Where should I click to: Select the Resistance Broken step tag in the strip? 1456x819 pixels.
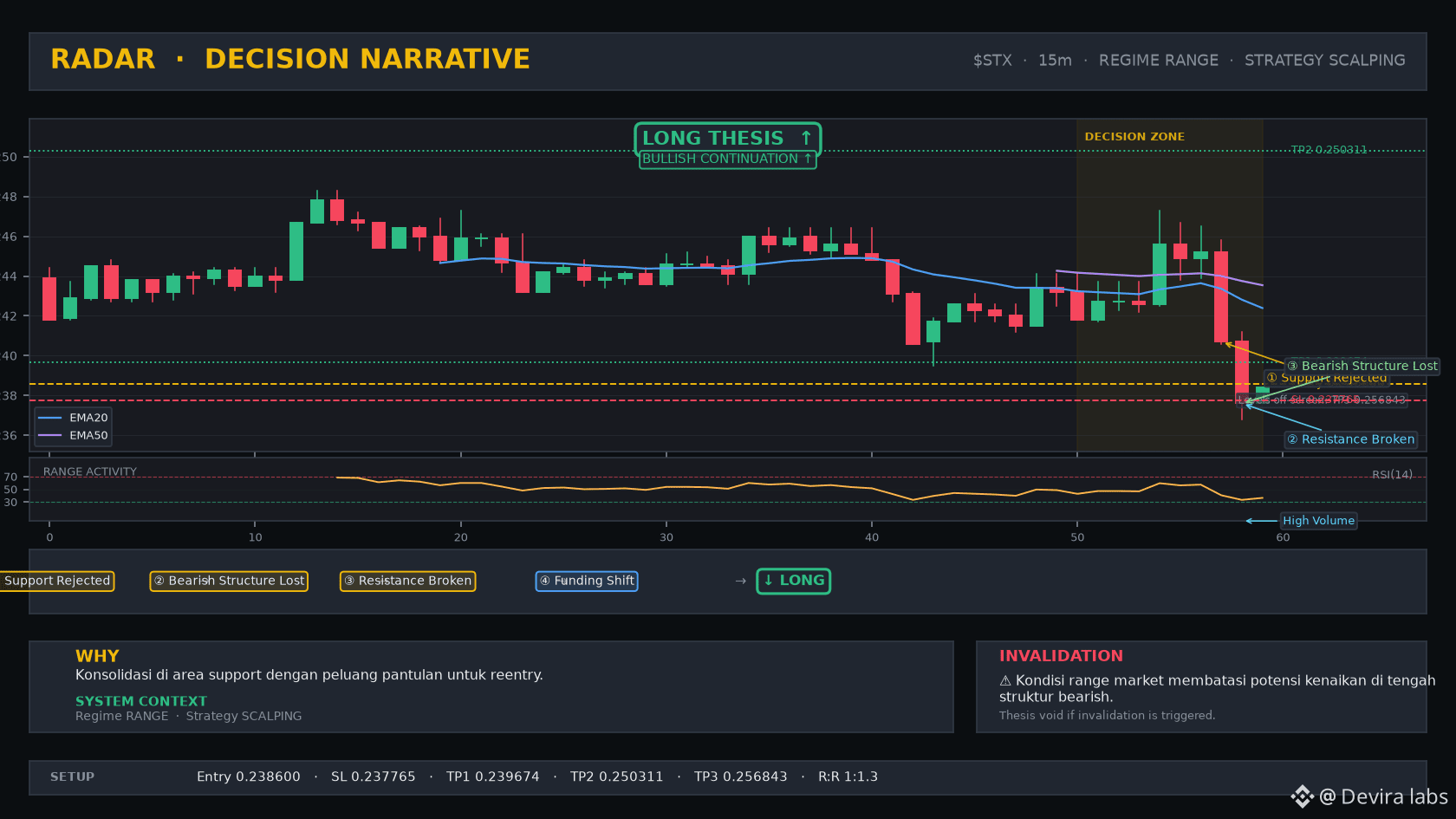click(407, 581)
